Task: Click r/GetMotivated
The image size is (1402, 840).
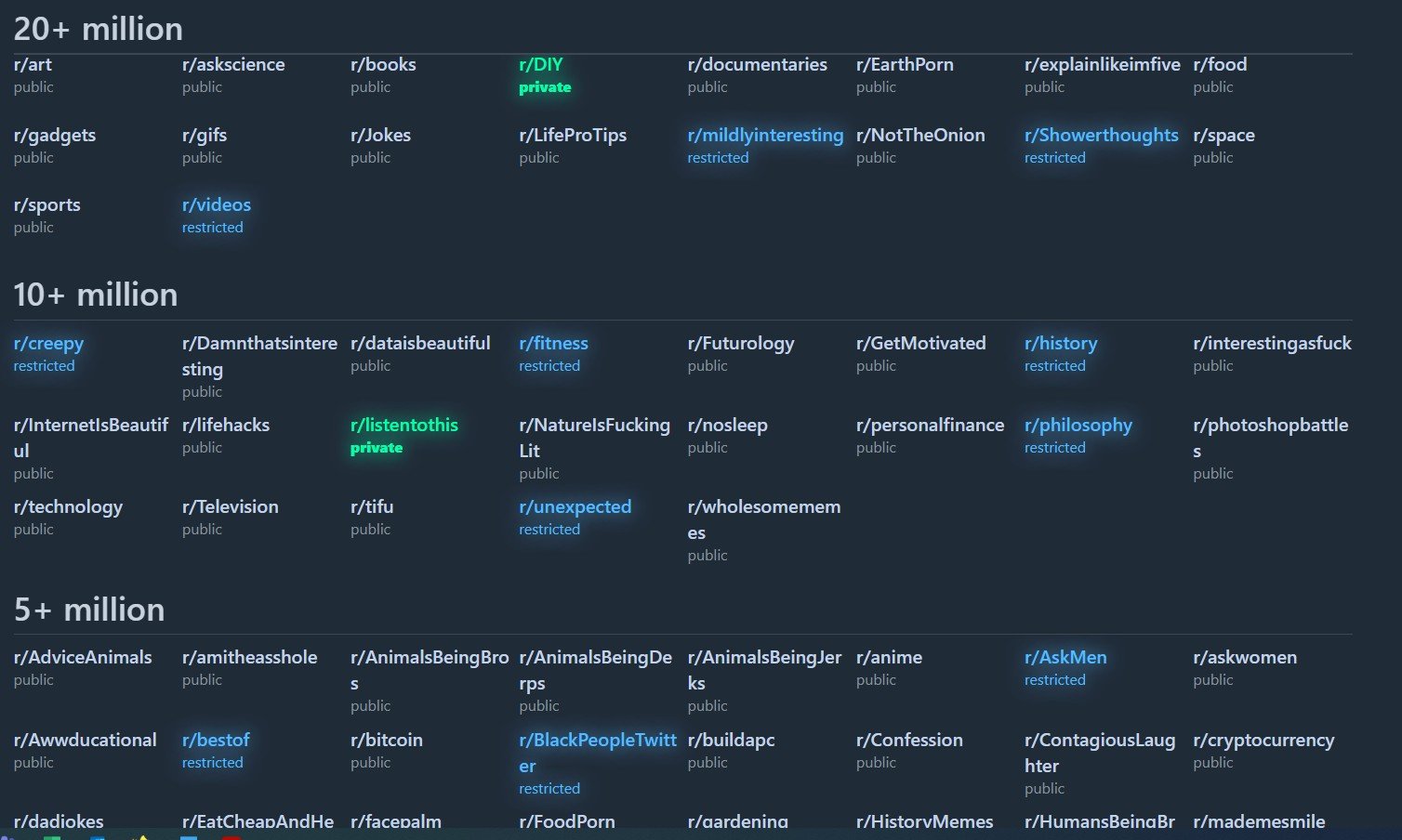Action: [921, 344]
